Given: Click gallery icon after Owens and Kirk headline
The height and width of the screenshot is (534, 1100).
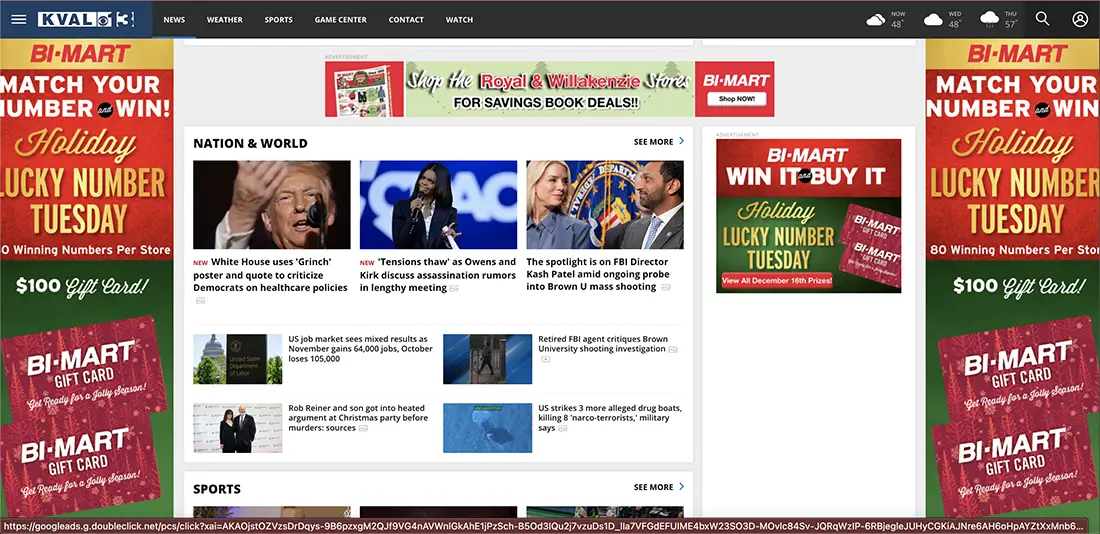Looking at the screenshot, I should coord(455,288).
